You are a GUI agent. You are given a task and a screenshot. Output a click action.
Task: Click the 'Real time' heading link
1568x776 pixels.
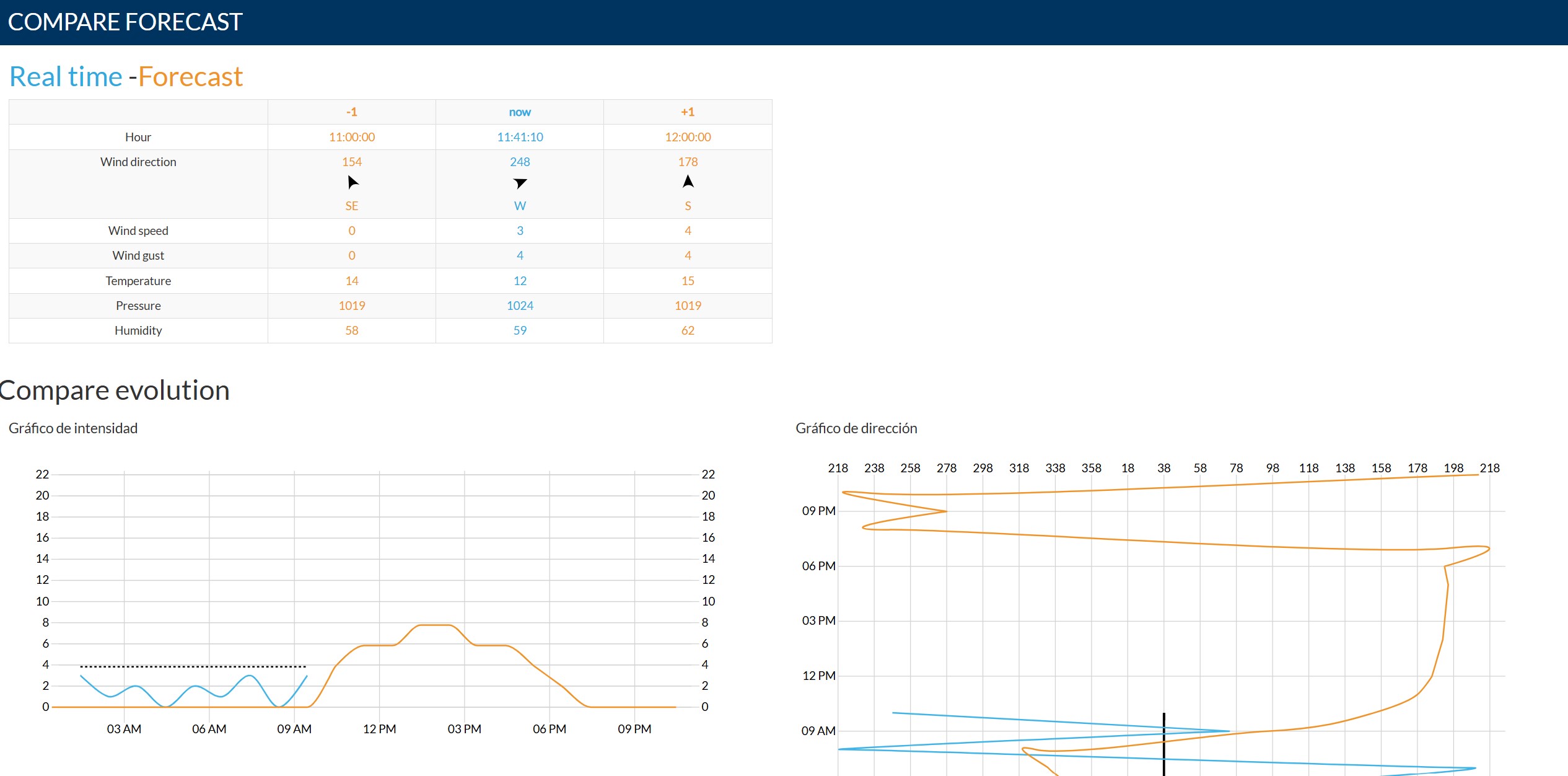[66, 77]
